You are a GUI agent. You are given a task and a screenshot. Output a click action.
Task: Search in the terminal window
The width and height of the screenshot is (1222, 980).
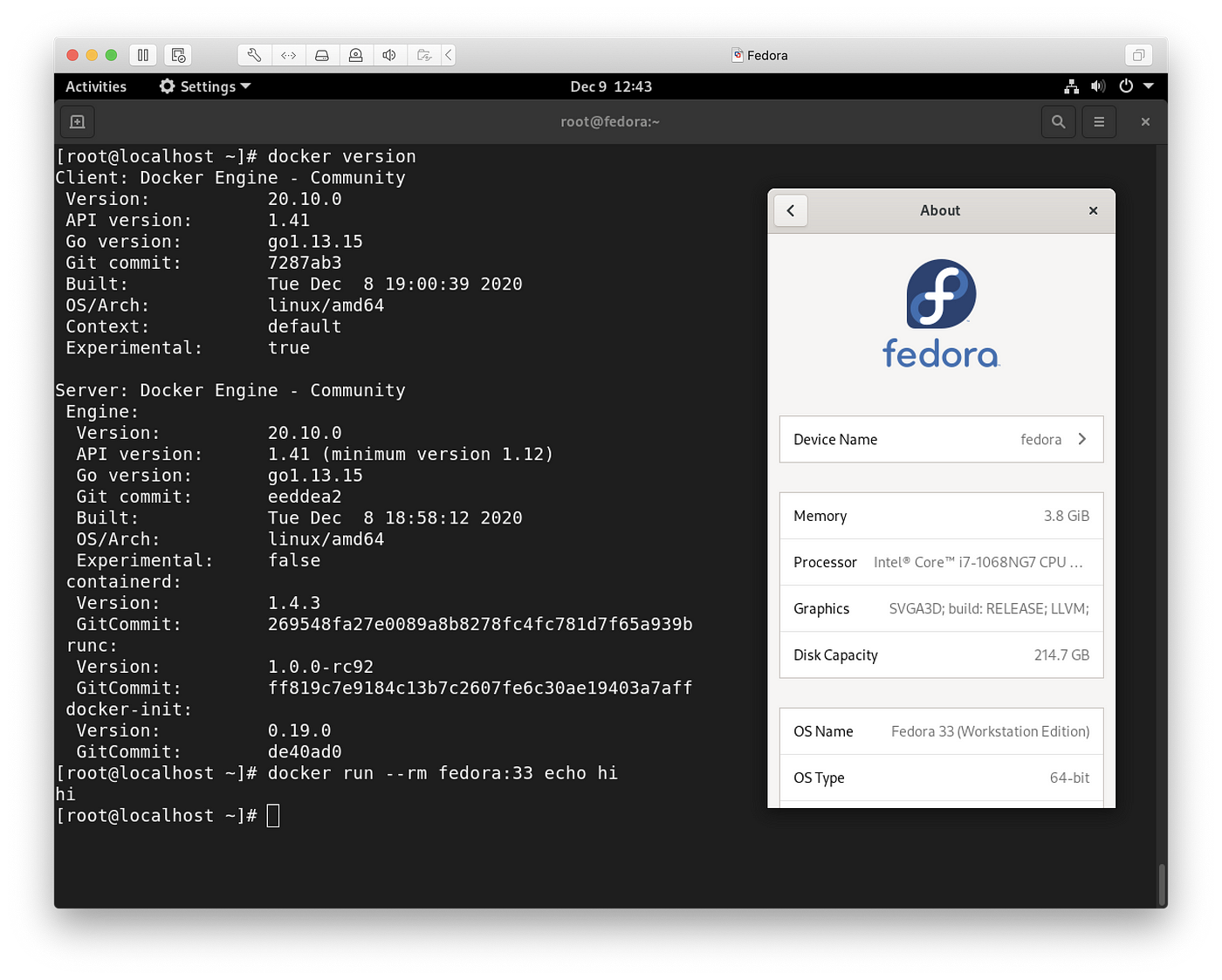1059,122
